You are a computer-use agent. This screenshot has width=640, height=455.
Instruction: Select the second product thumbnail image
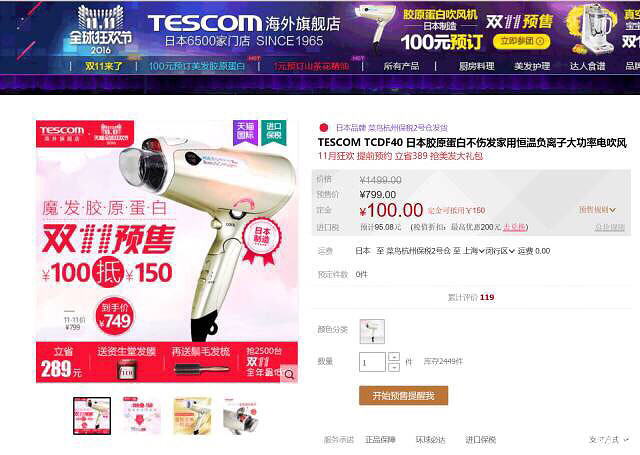tap(141, 415)
